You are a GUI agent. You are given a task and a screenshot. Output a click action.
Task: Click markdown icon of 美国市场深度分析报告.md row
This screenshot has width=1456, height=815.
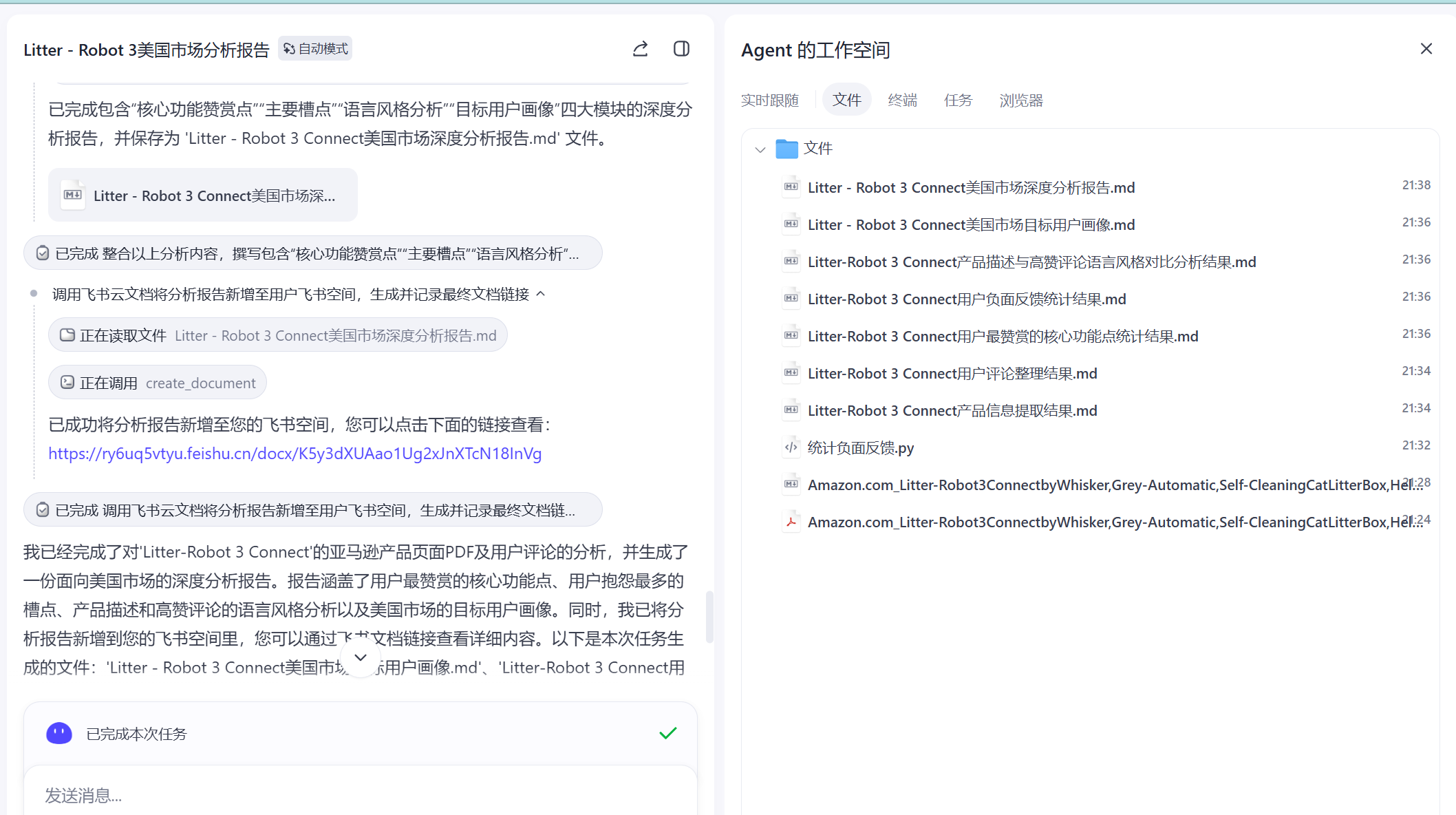[791, 187]
